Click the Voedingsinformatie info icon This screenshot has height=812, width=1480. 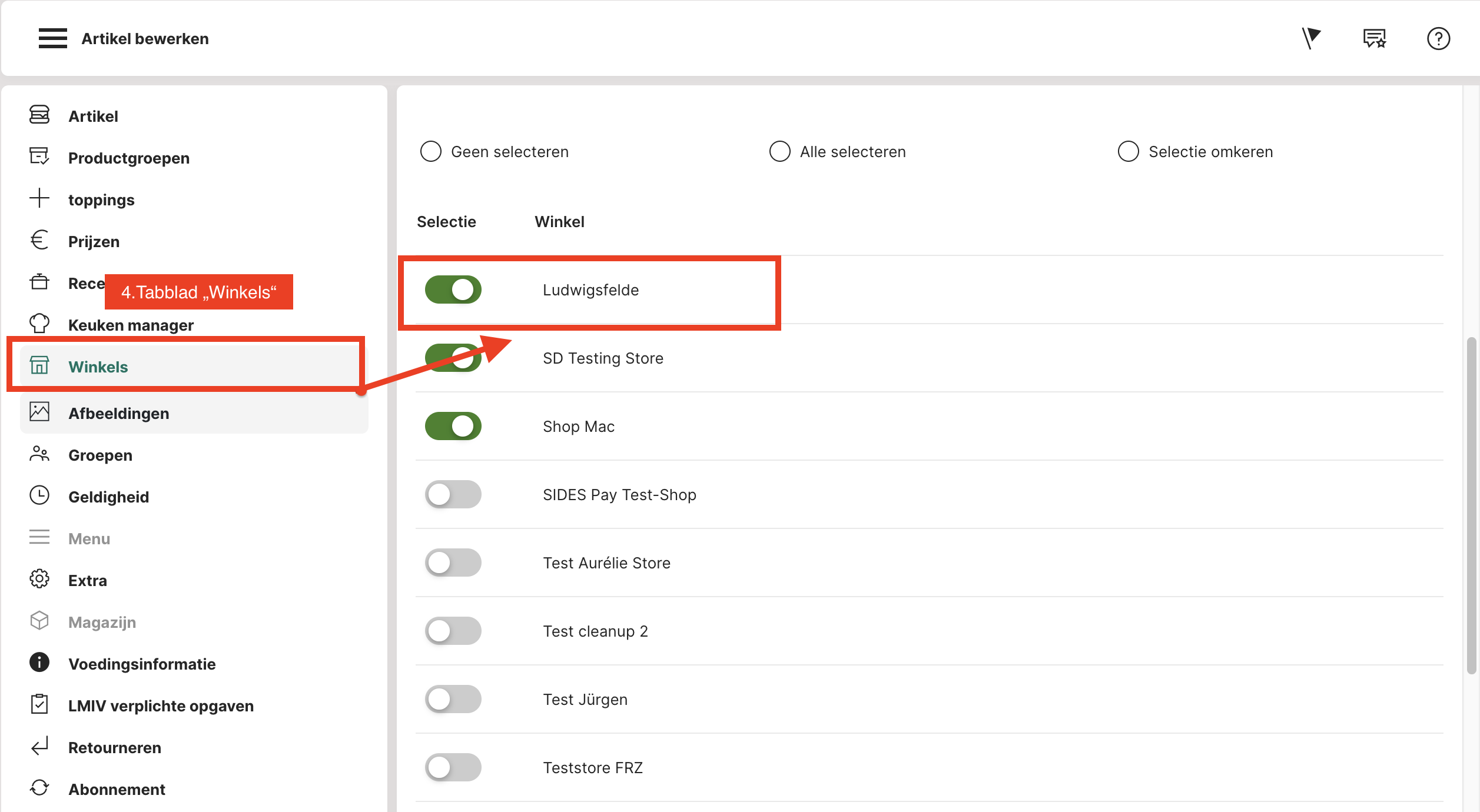pos(39,663)
